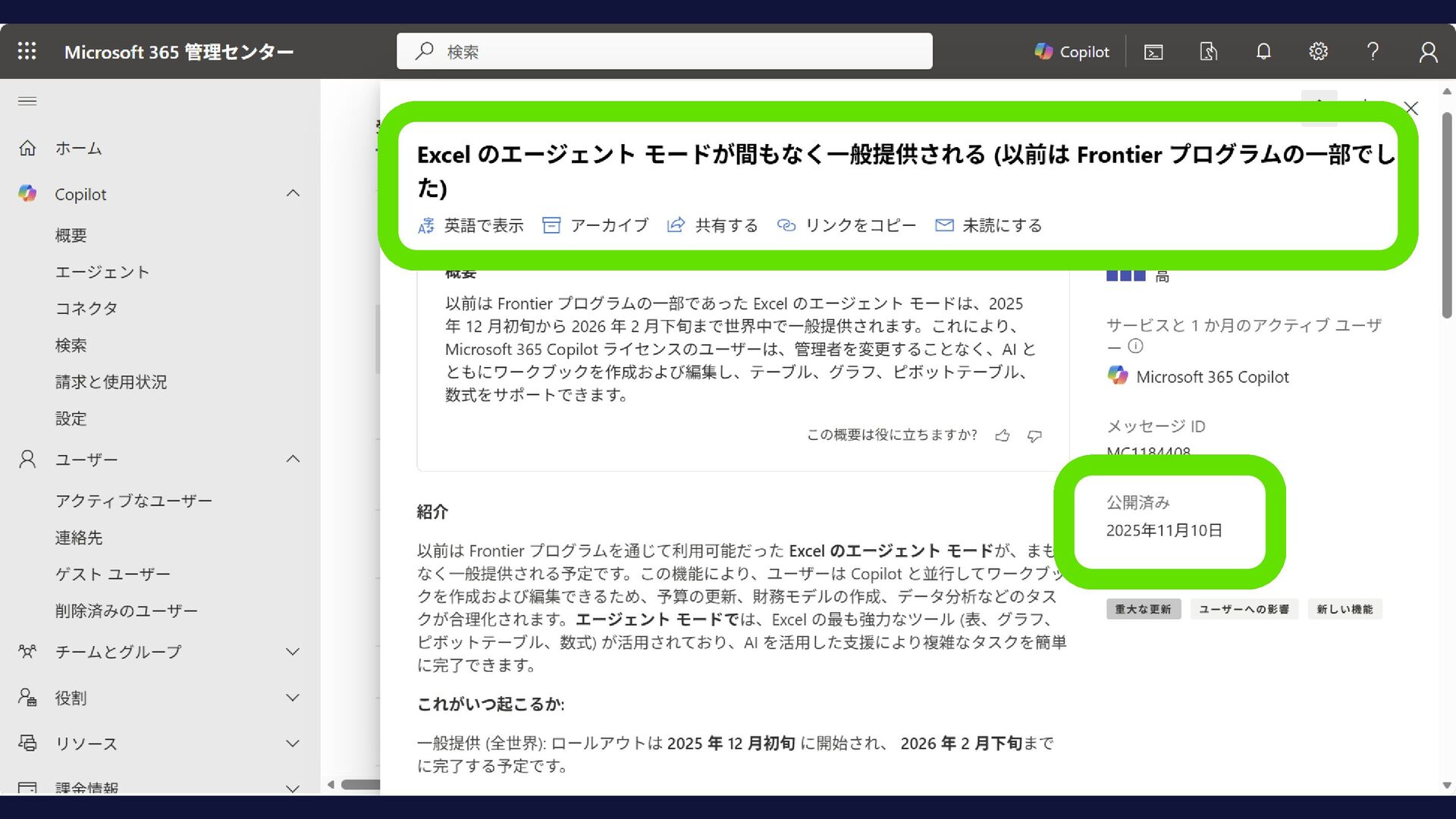Click the help question mark icon

pyautogui.click(x=1373, y=52)
